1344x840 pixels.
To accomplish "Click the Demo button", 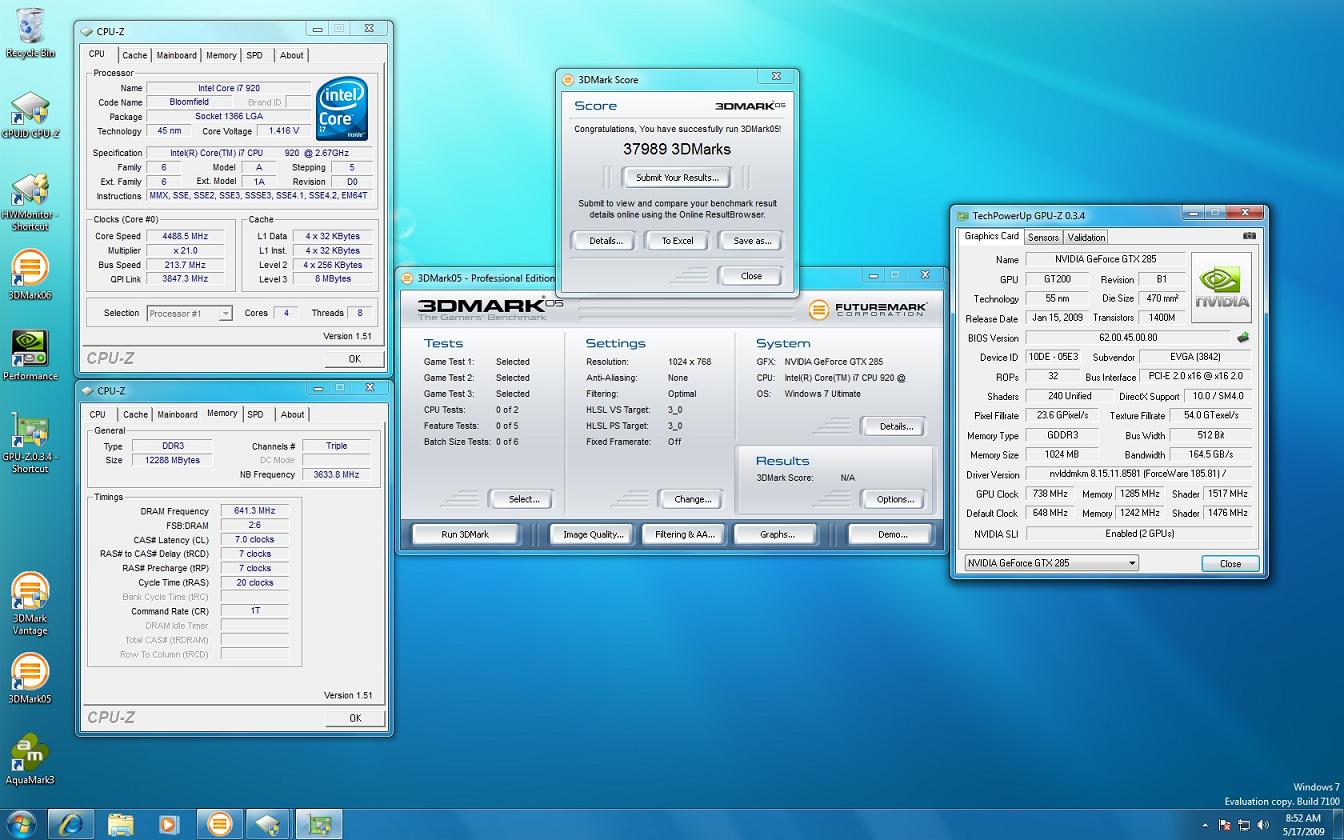I will pyautogui.click(x=892, y=534).
